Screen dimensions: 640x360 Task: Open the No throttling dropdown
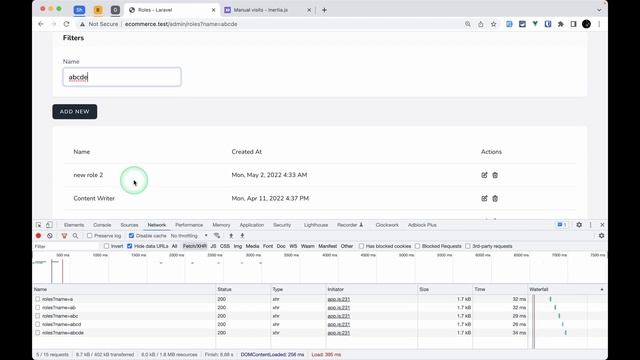point(189,236)
